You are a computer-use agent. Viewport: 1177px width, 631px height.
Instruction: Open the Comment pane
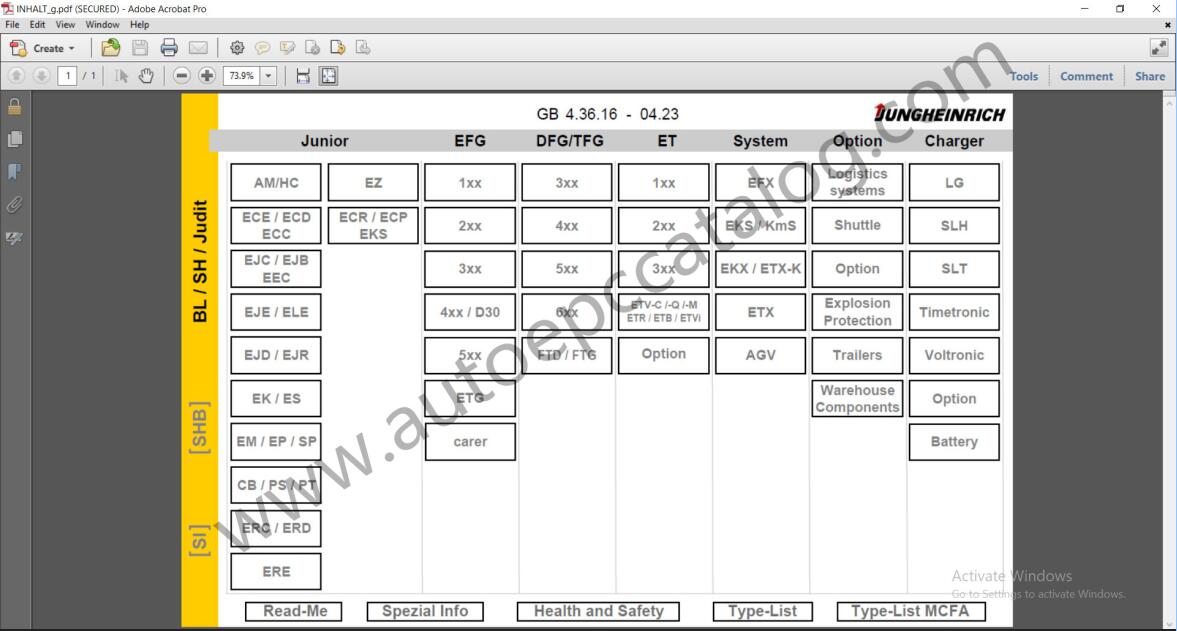pos(1086,77)
